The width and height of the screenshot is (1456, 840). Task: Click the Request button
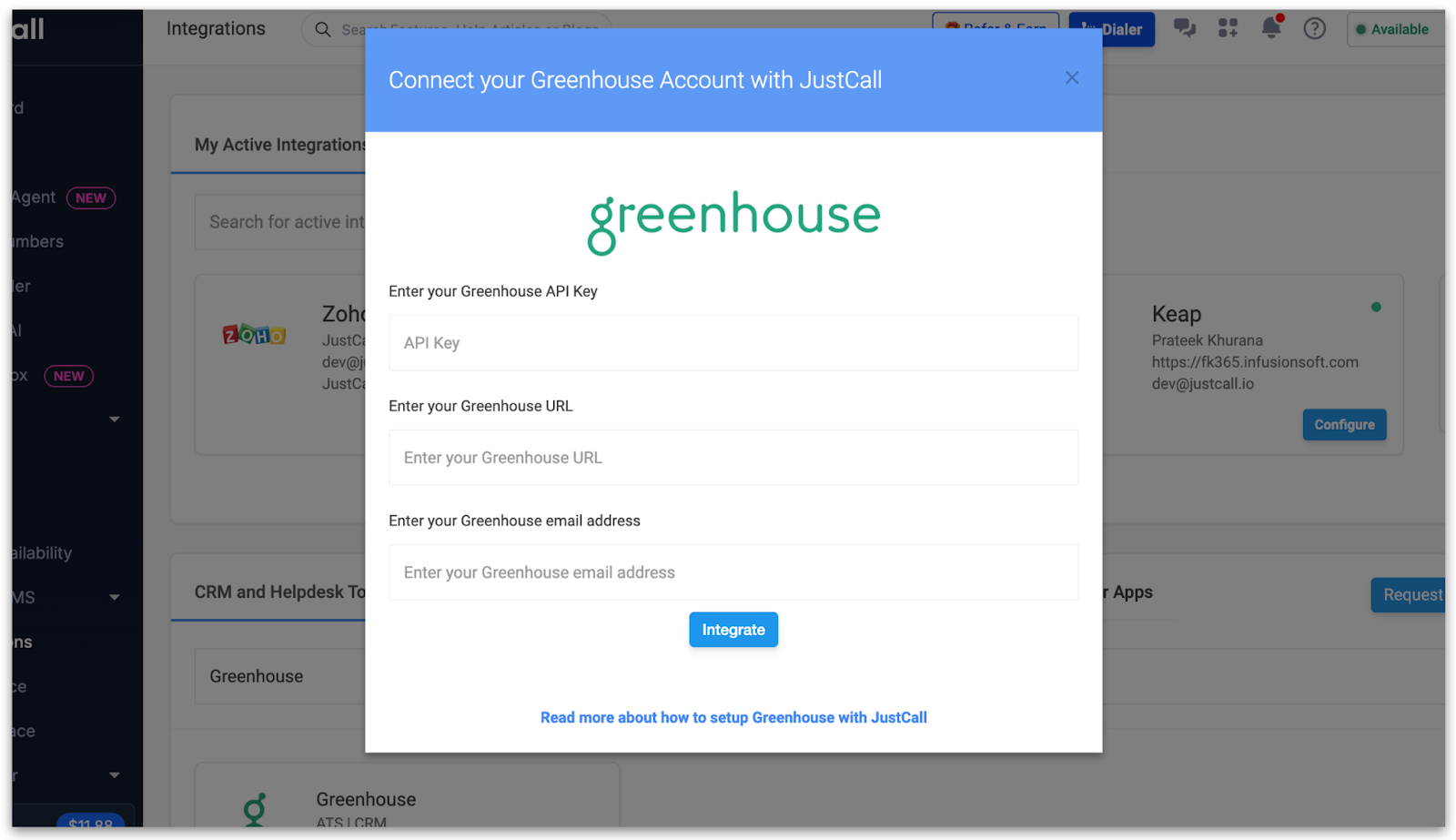coord(1409,595)
